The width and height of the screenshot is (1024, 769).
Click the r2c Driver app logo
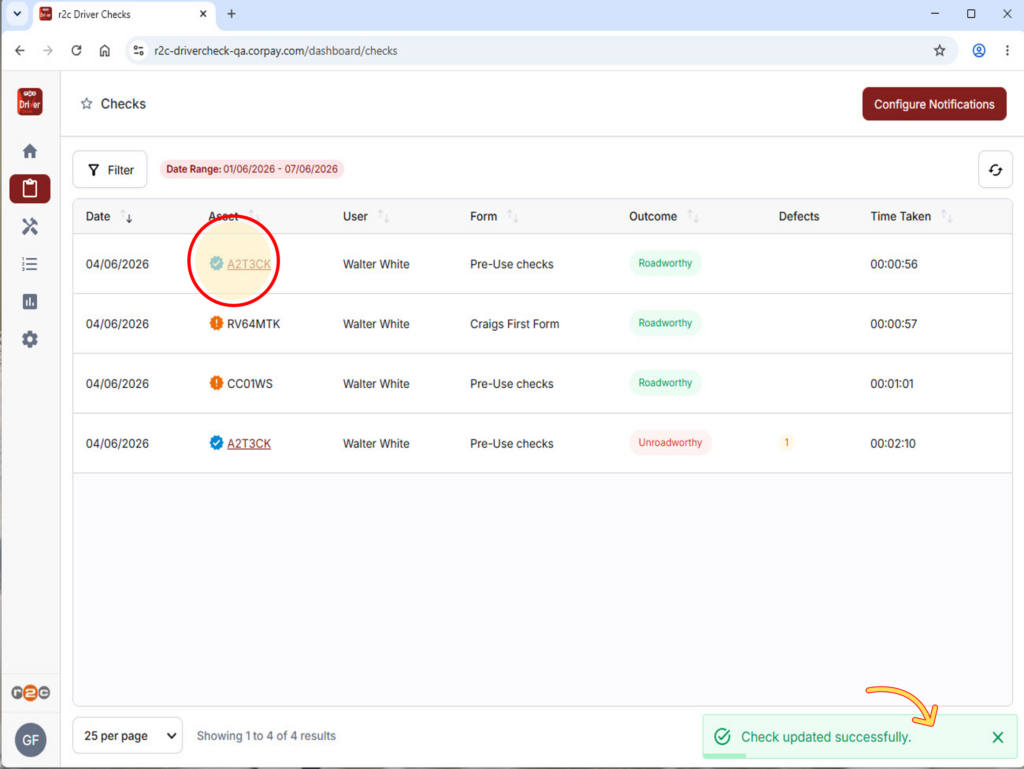(x=29, y=102)
